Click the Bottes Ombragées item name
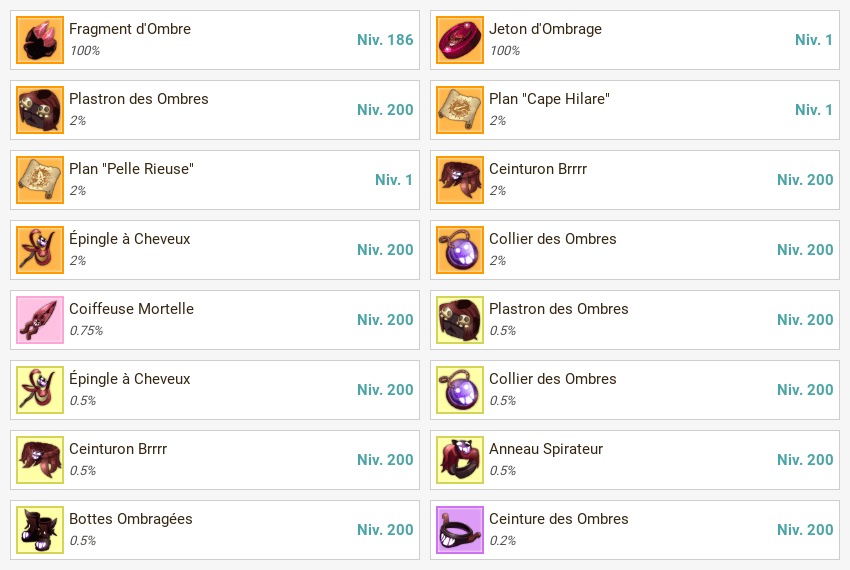This screenshot has width=850, height=570. tap(131, 519)
